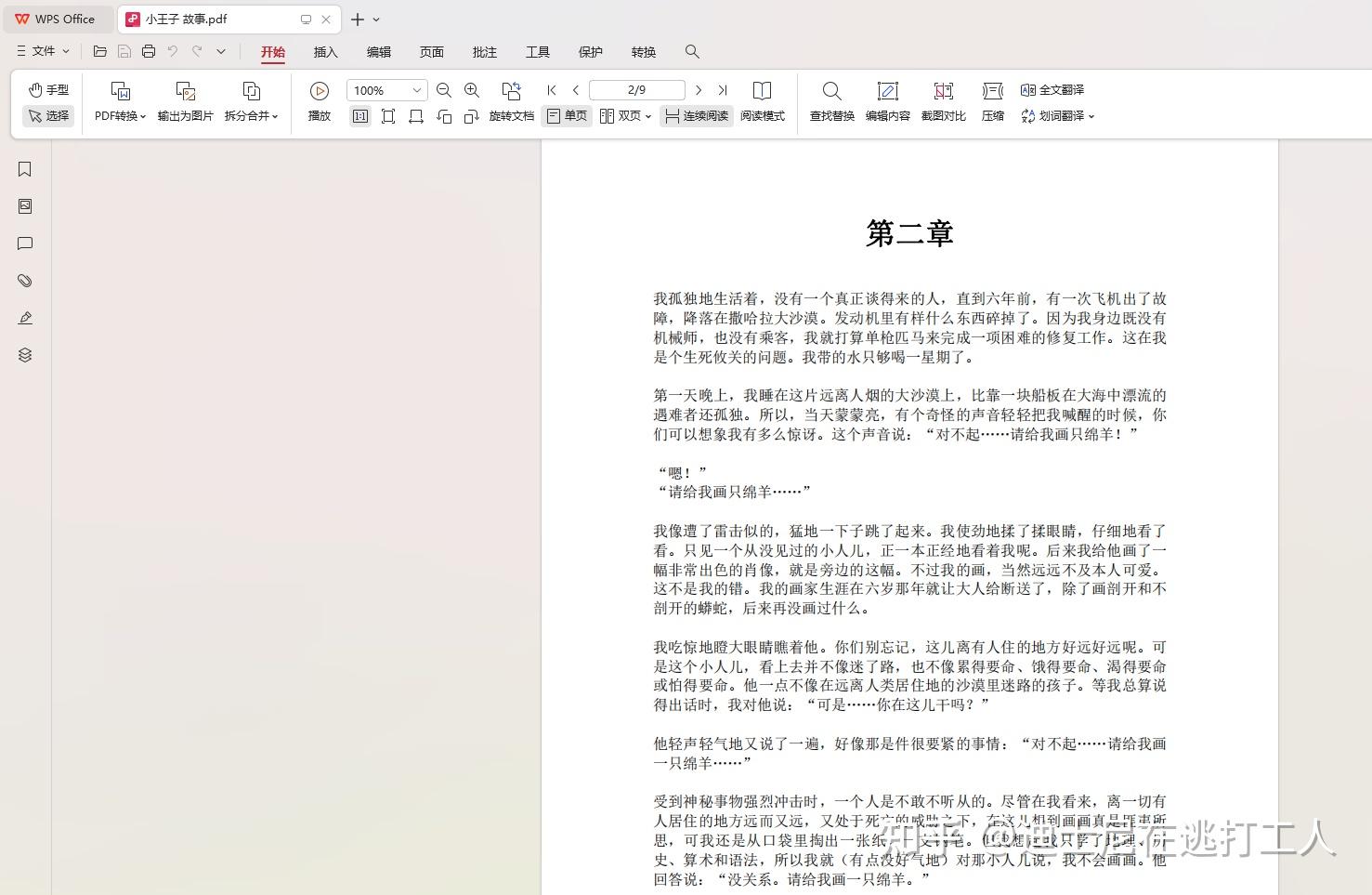Switch to the 批注 ribbon tab
This screenshot has height=895, width=1372.
[x=485, y=52]
